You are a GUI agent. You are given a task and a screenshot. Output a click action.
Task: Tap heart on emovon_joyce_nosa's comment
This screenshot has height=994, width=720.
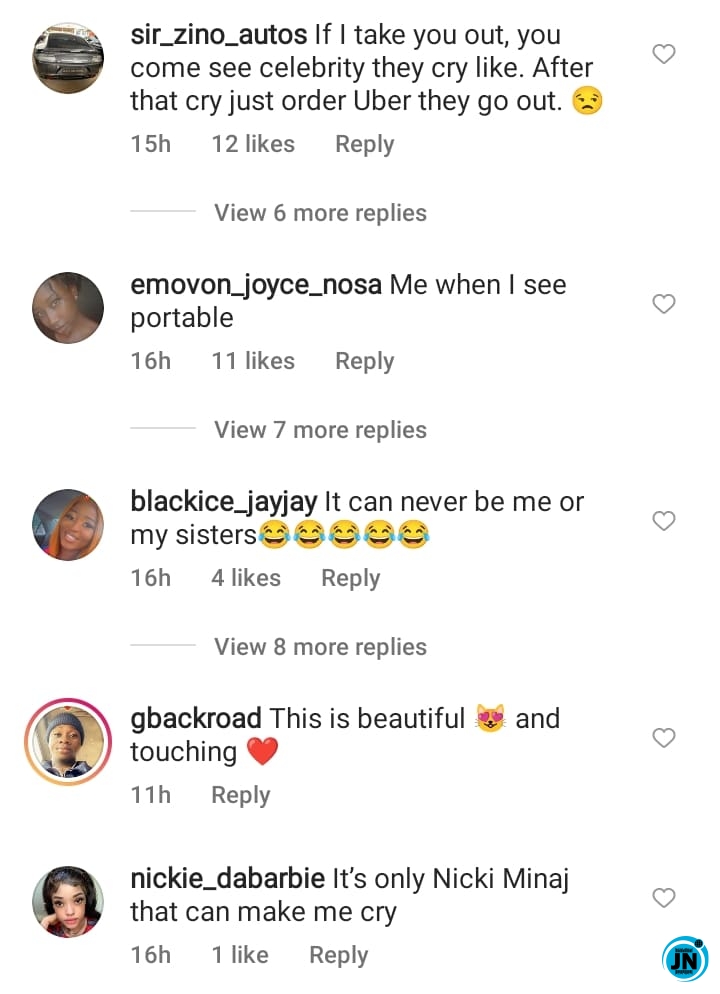[664, 304]
